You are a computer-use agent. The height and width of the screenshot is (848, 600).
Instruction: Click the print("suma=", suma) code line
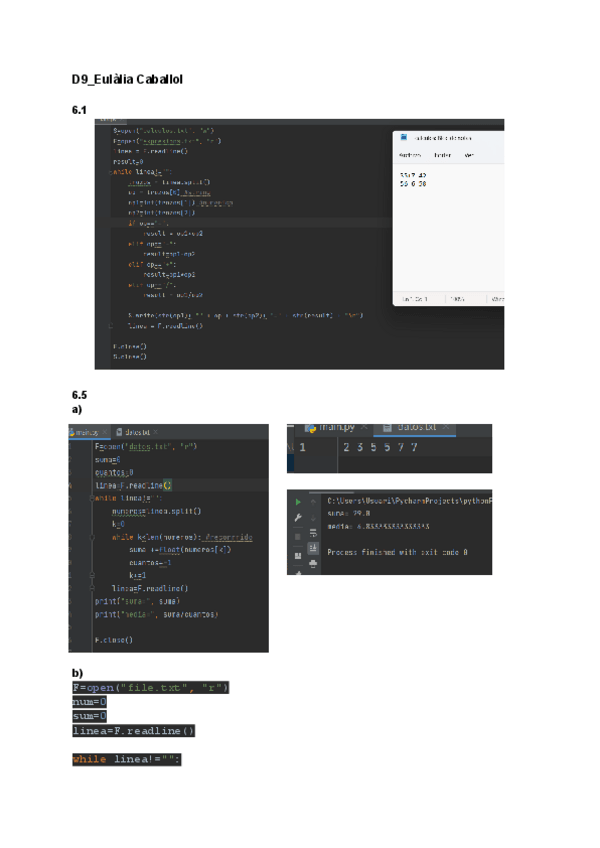[137, 601]
